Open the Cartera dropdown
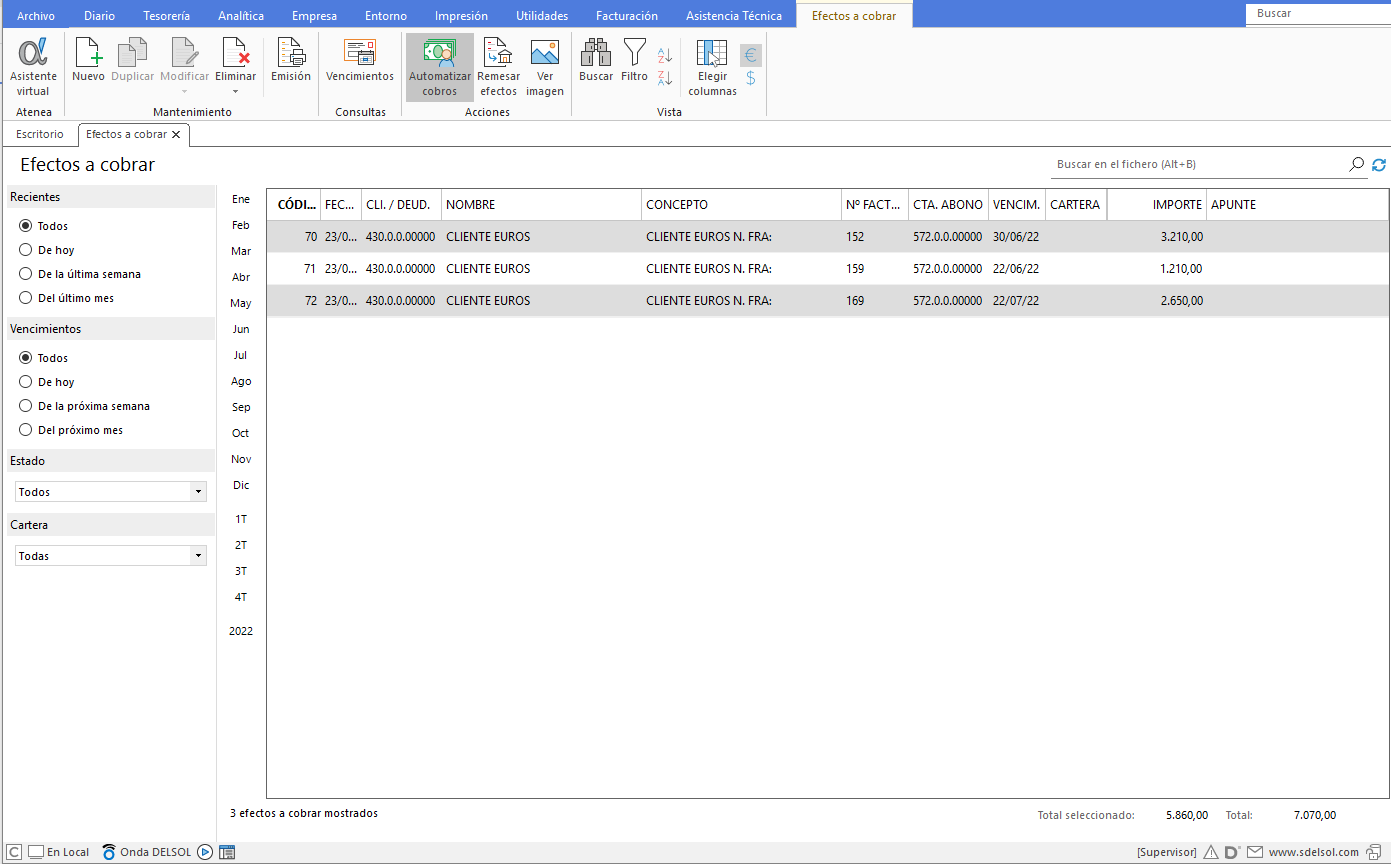Viewport: 1391px width, 864px height. pos(111,556)
